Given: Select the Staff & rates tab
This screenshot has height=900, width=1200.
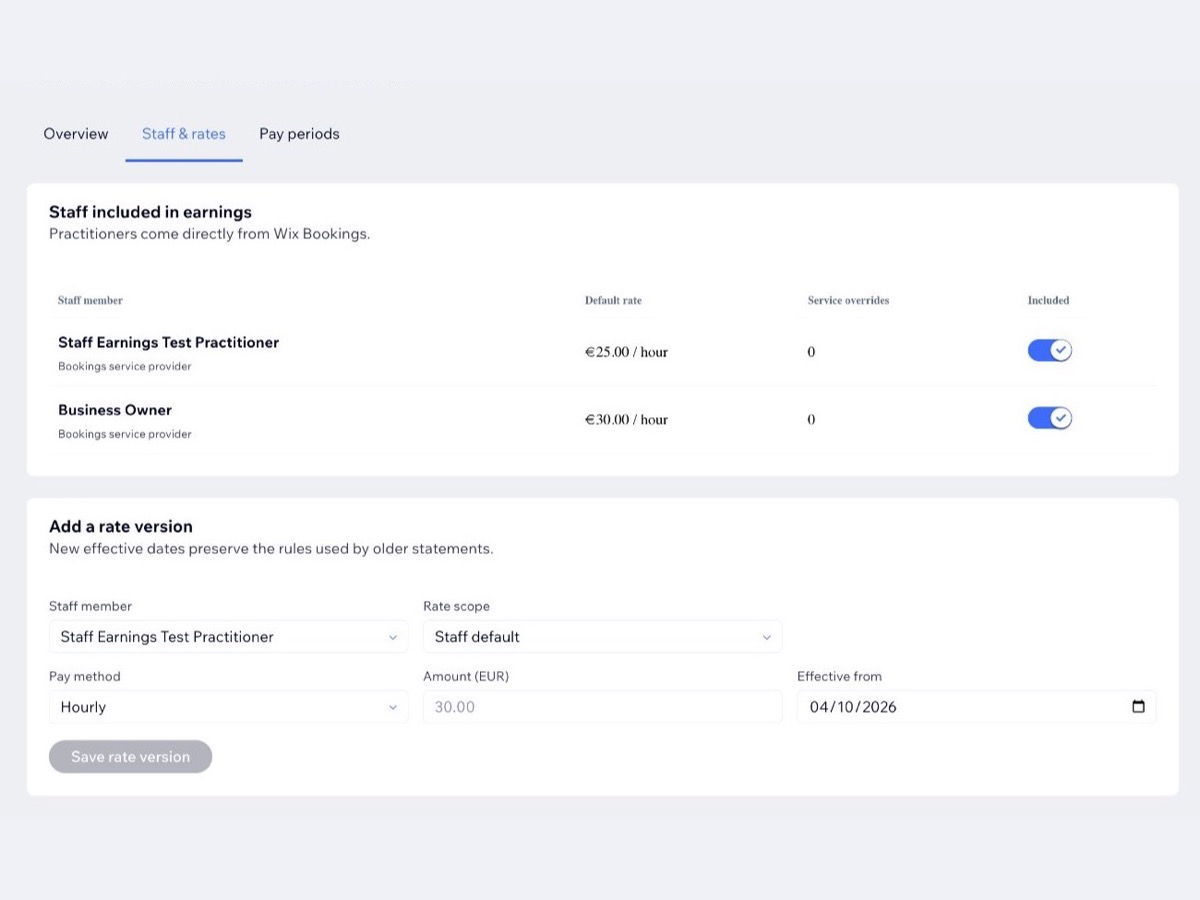Looking at the screenshot, I should (184, 134).
